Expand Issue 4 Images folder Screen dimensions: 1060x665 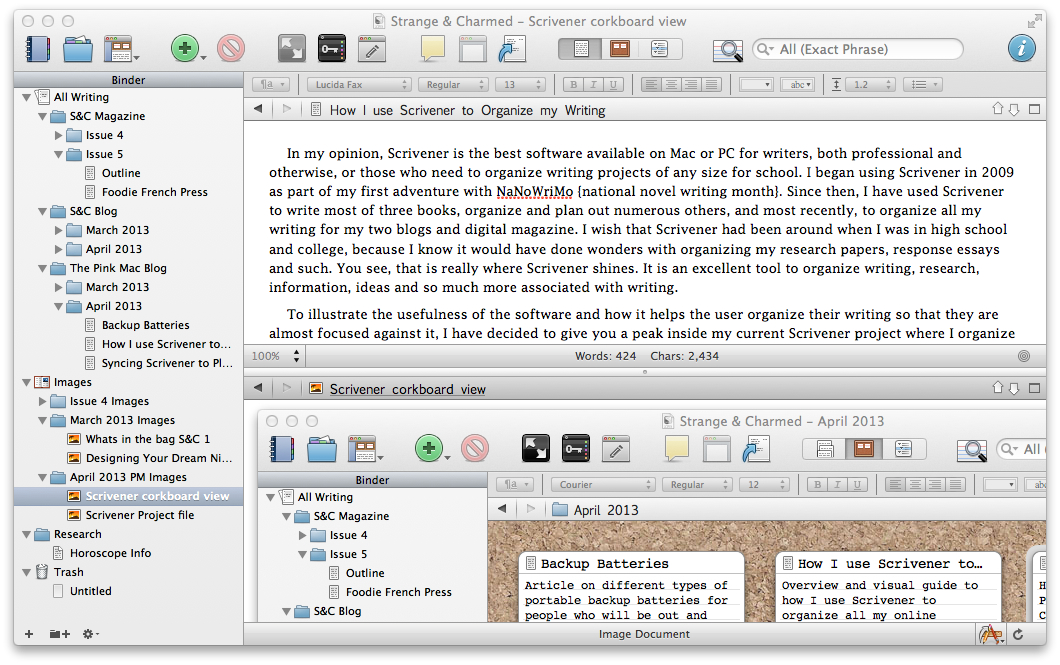click(x=43, y=401)
